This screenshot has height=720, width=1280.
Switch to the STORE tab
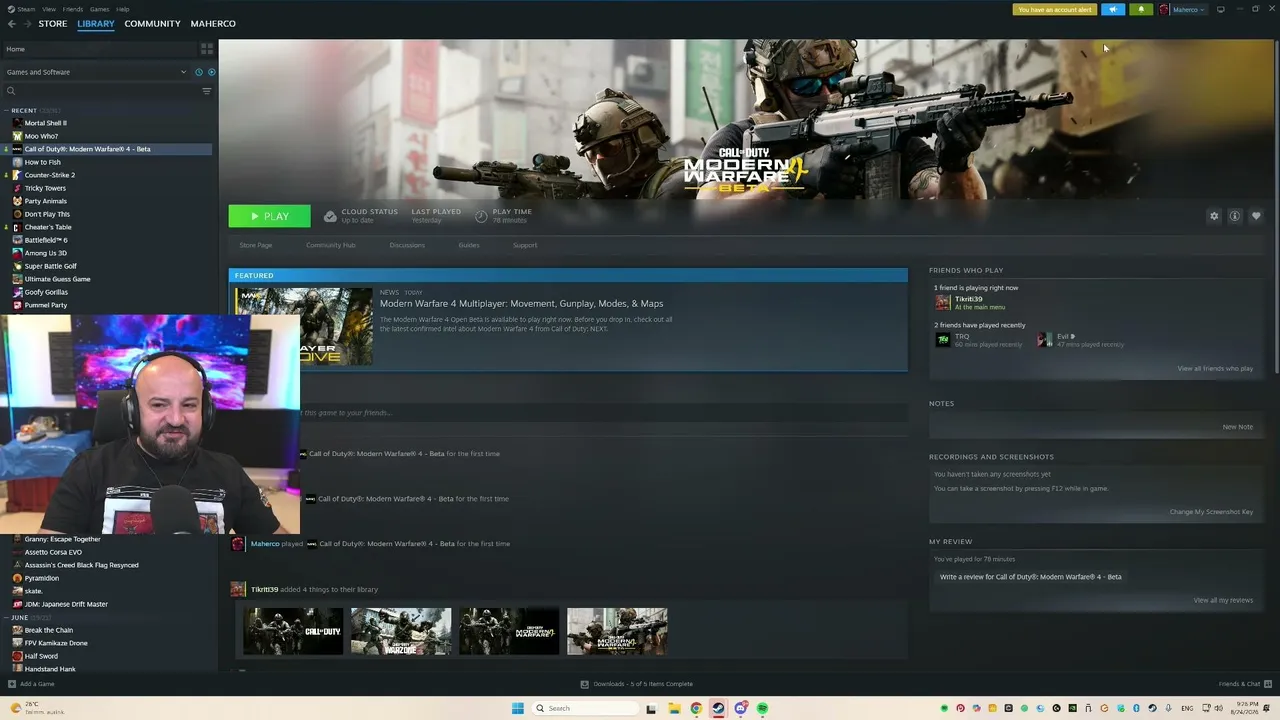tap(53, 24)
